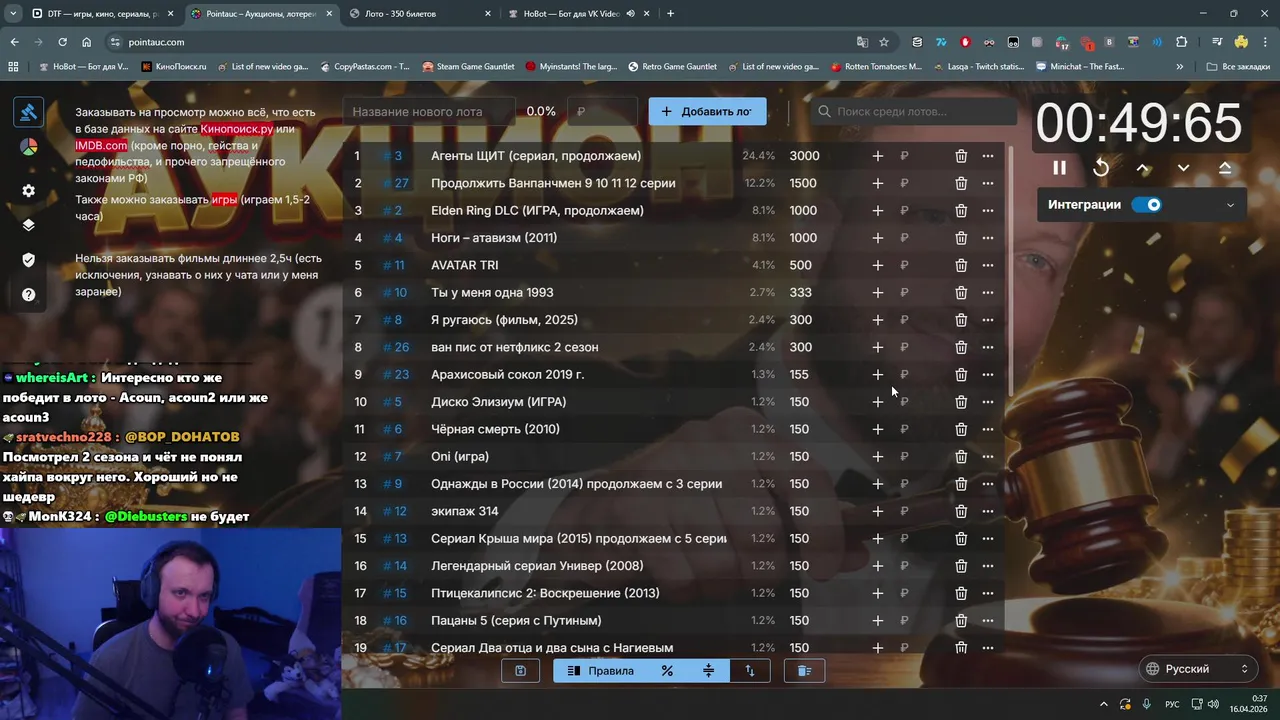The height and width of the screenshot is (720, 1280).
Task: Reload the pointauc.com page
Action: 62,42
